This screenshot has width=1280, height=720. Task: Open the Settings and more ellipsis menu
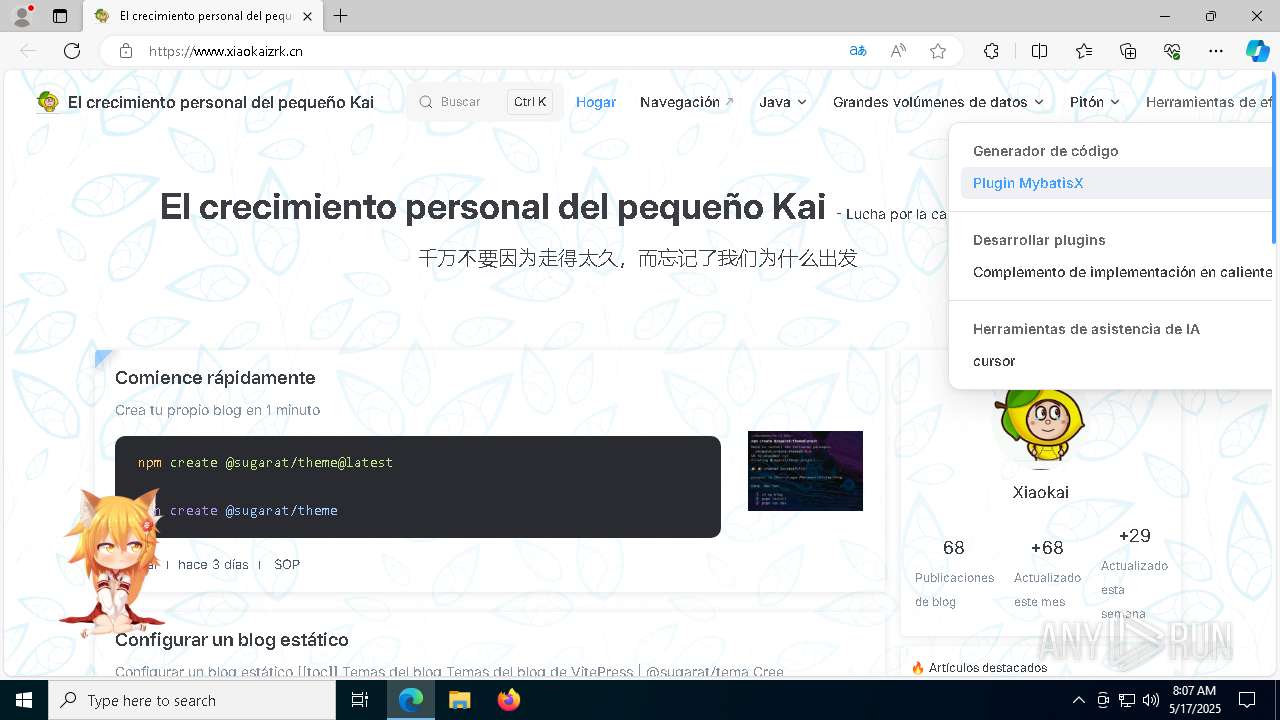[1216, 51]
